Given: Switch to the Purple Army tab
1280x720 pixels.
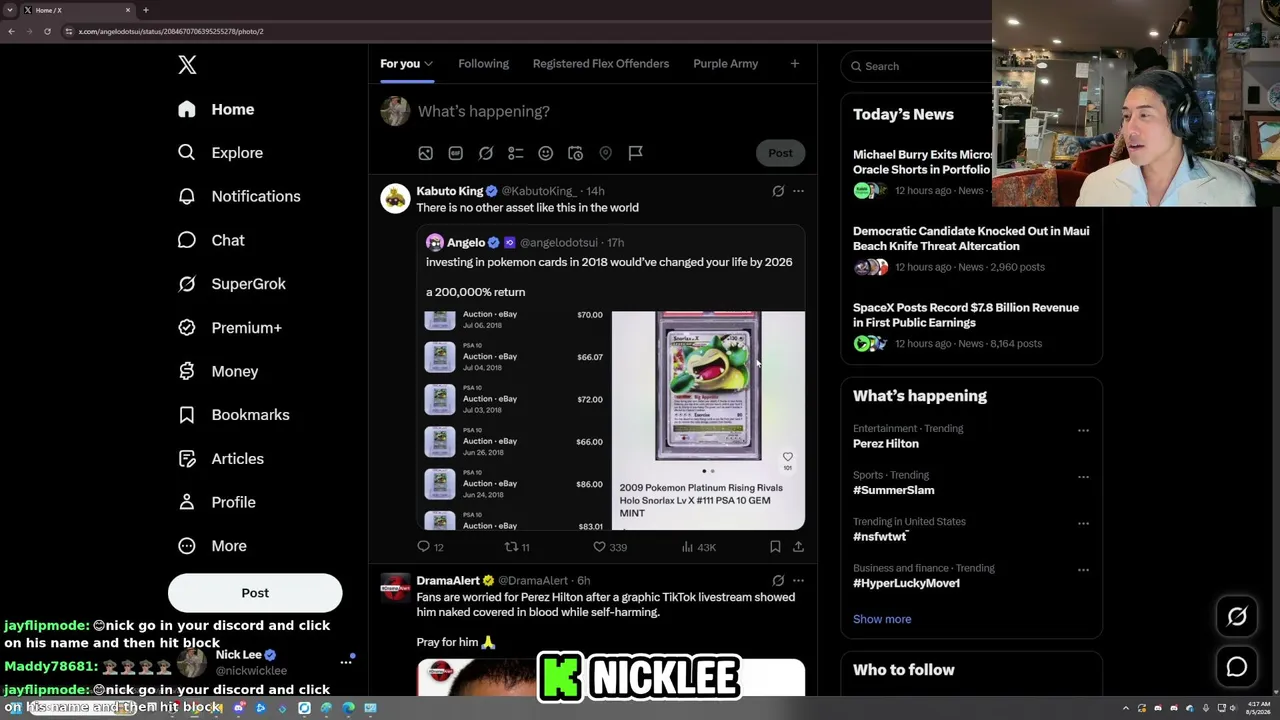Looking at the screenshot, I should point(725,64).
